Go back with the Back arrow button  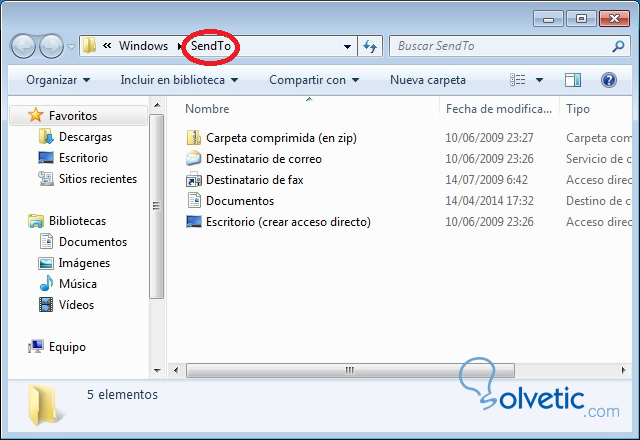[x=23, y=46]
